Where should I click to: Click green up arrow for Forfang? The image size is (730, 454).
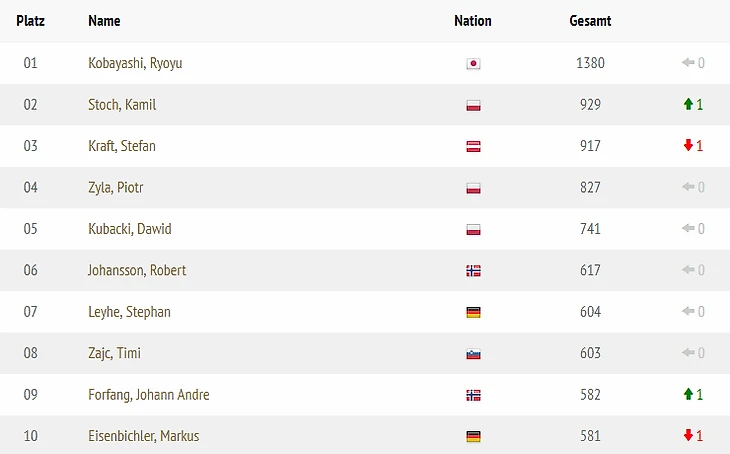(688, 395)
